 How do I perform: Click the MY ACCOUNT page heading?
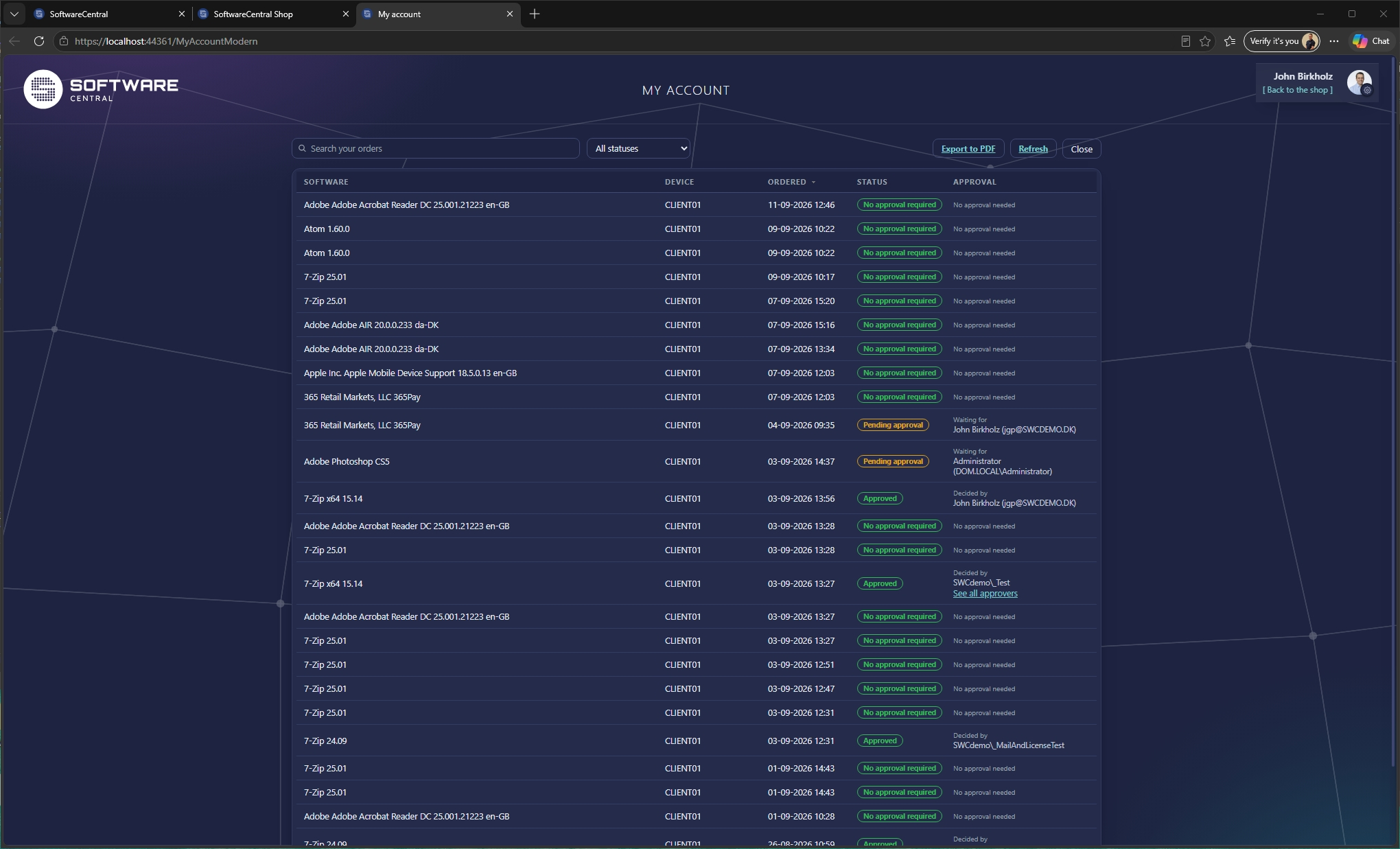click(x=686, y=90)
